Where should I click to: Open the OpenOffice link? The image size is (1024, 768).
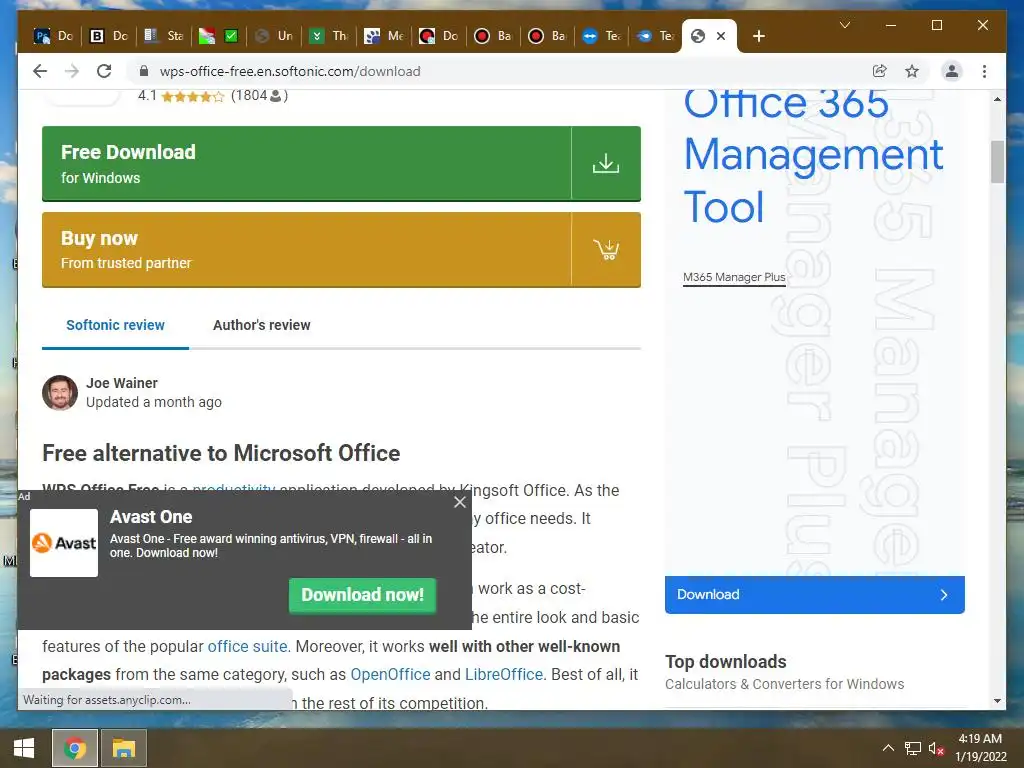coord(391,675)
